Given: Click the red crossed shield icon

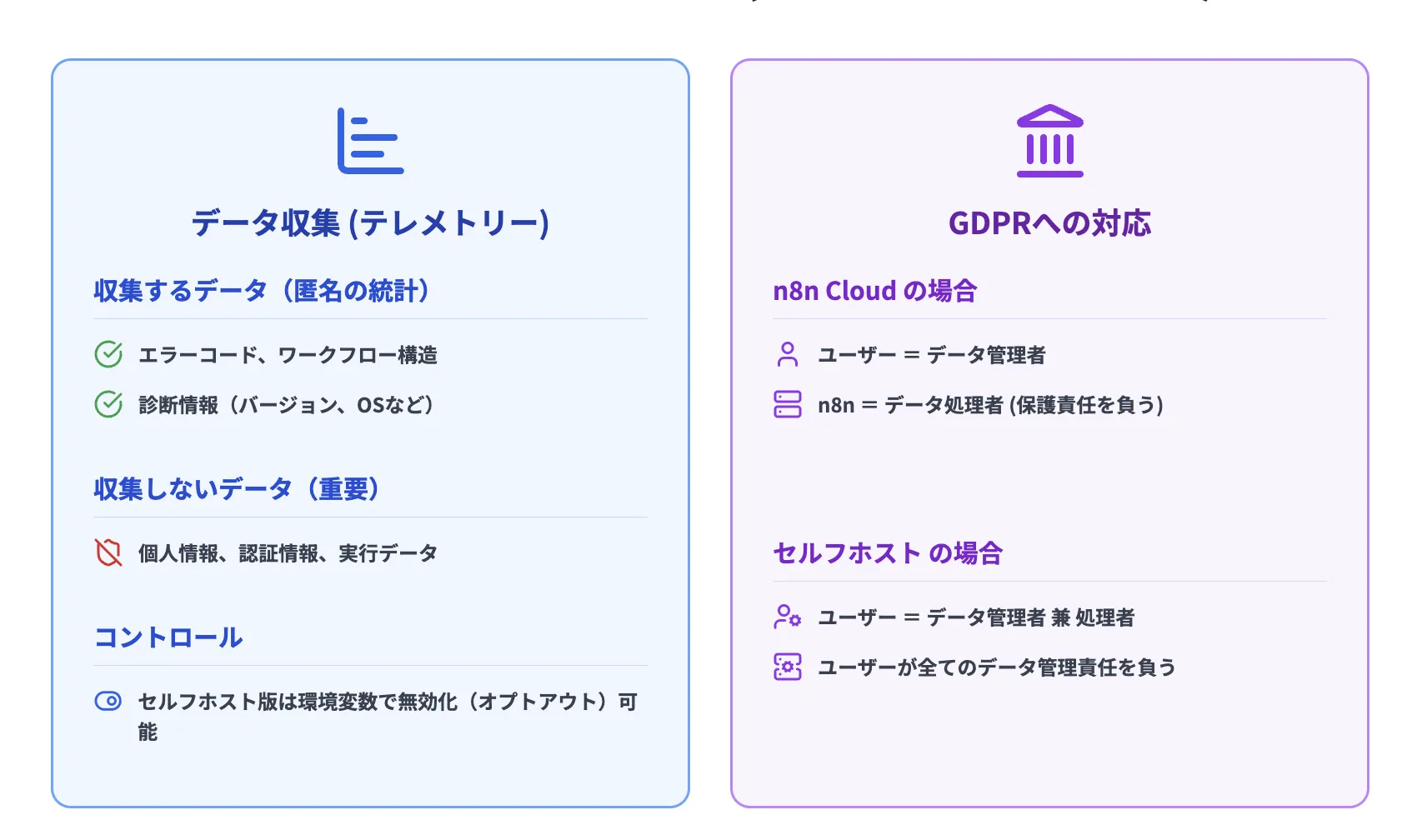Looking at the screenshot, I should click(x=108, y=552).
